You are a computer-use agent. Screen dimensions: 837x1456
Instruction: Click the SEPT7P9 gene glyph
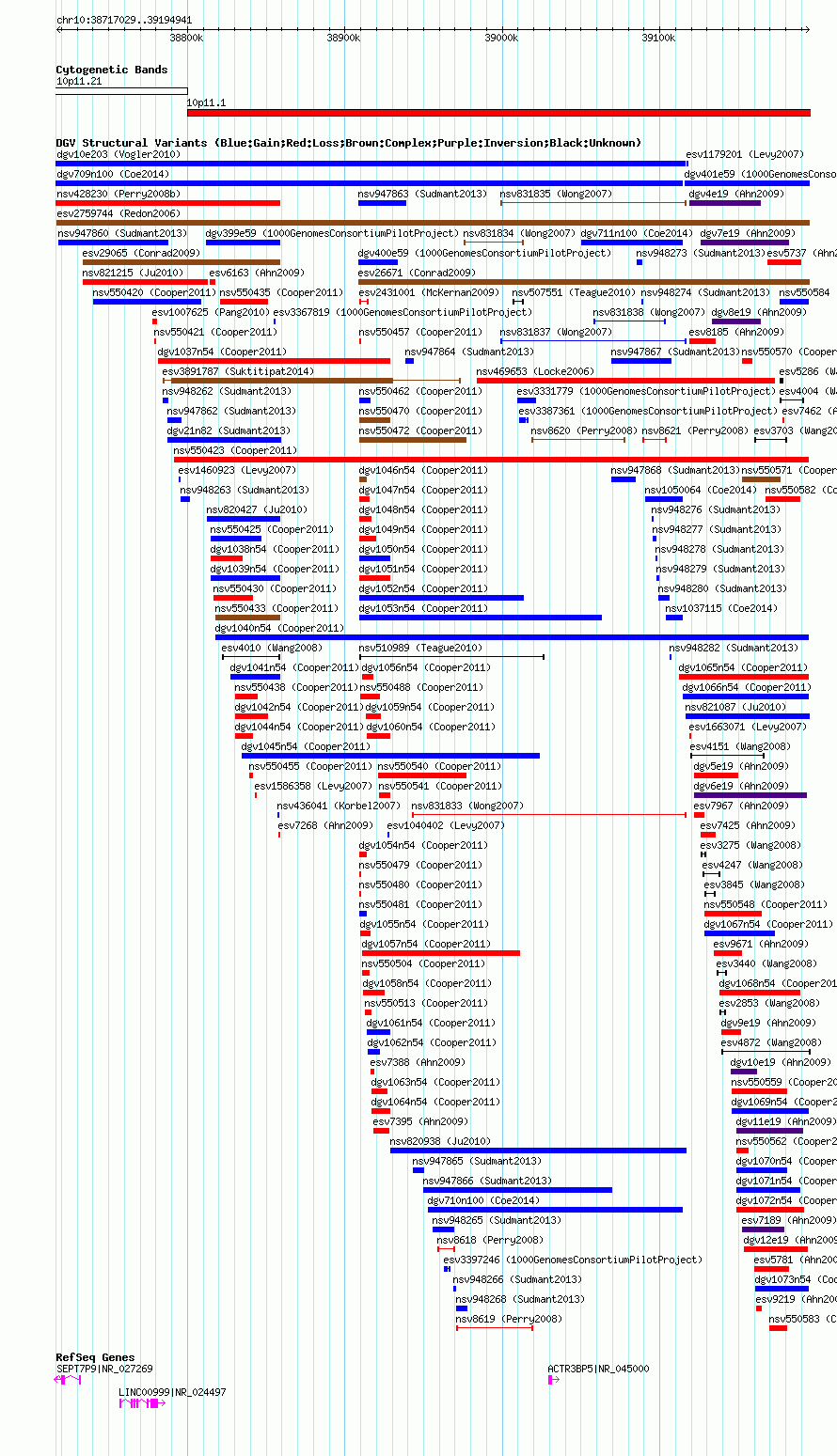[x=68, y=1379]
